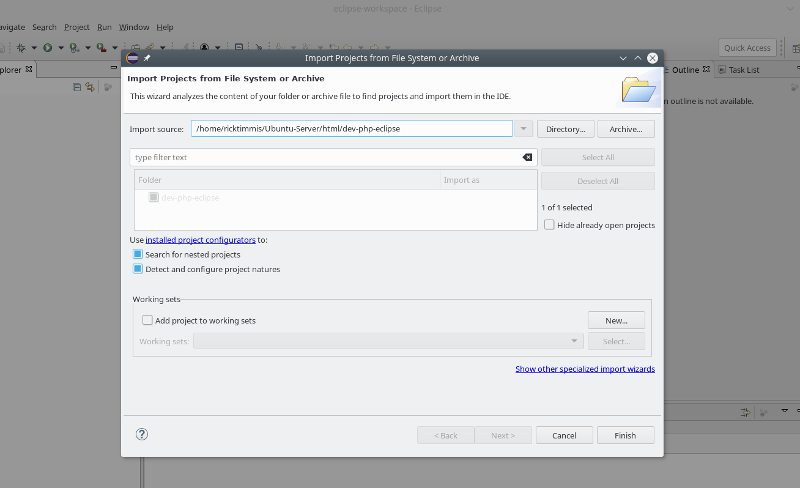
Task: Open the Debug dropdown arrow in toolbar
Action: pos(34,47)
